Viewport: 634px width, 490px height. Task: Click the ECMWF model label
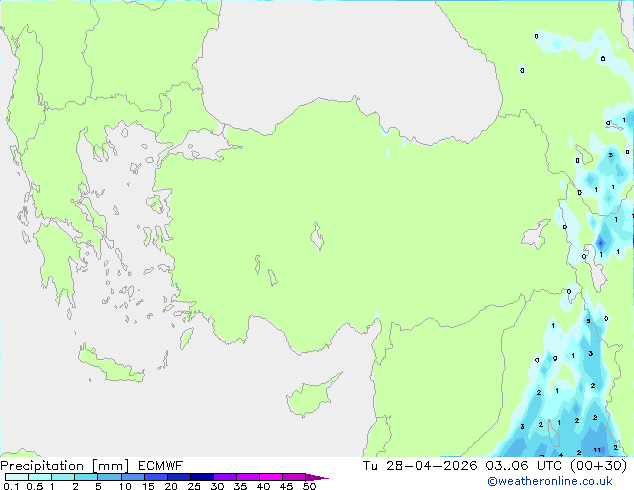point(160,466)
